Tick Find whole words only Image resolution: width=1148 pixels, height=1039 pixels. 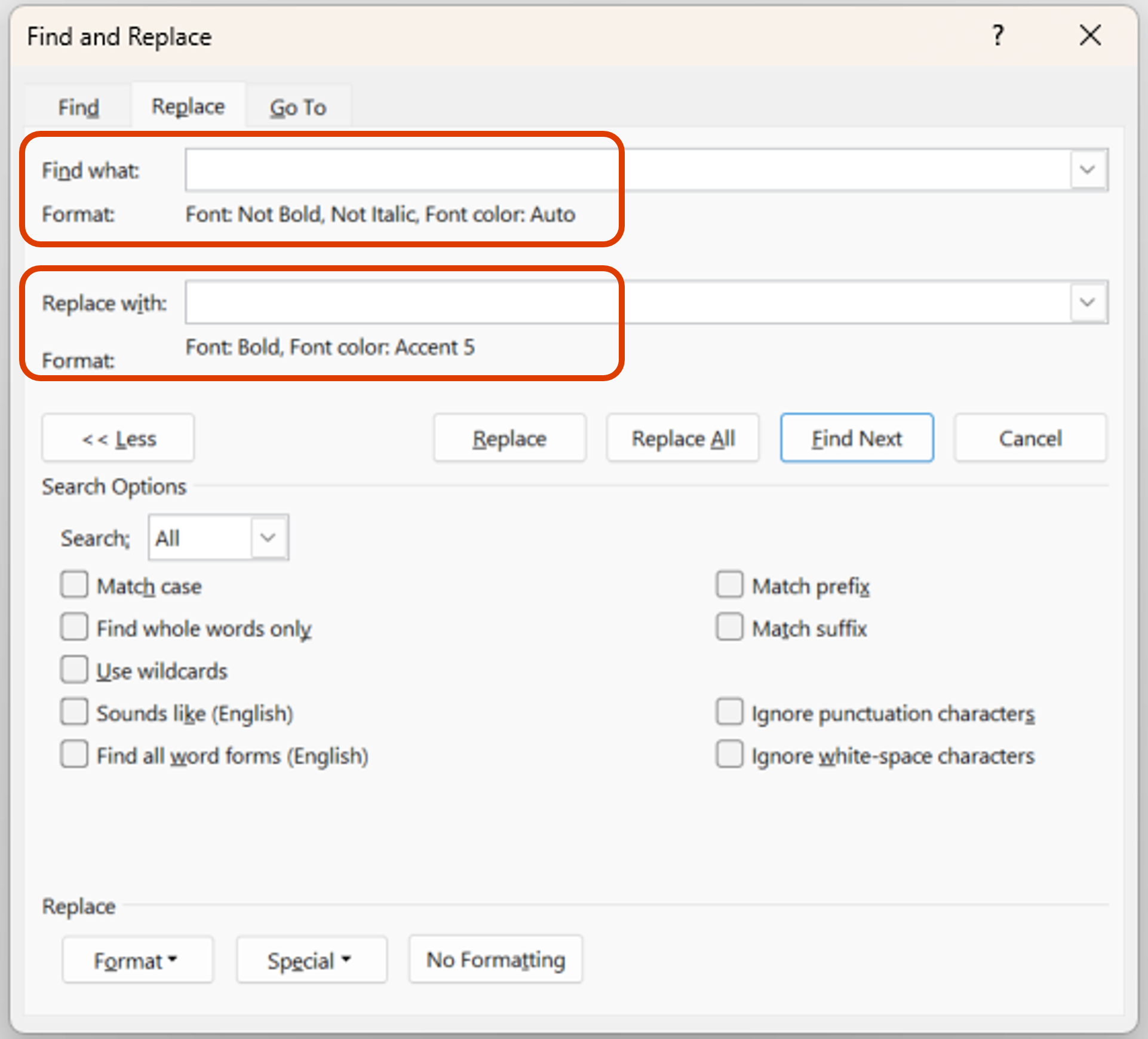(75, 628)
